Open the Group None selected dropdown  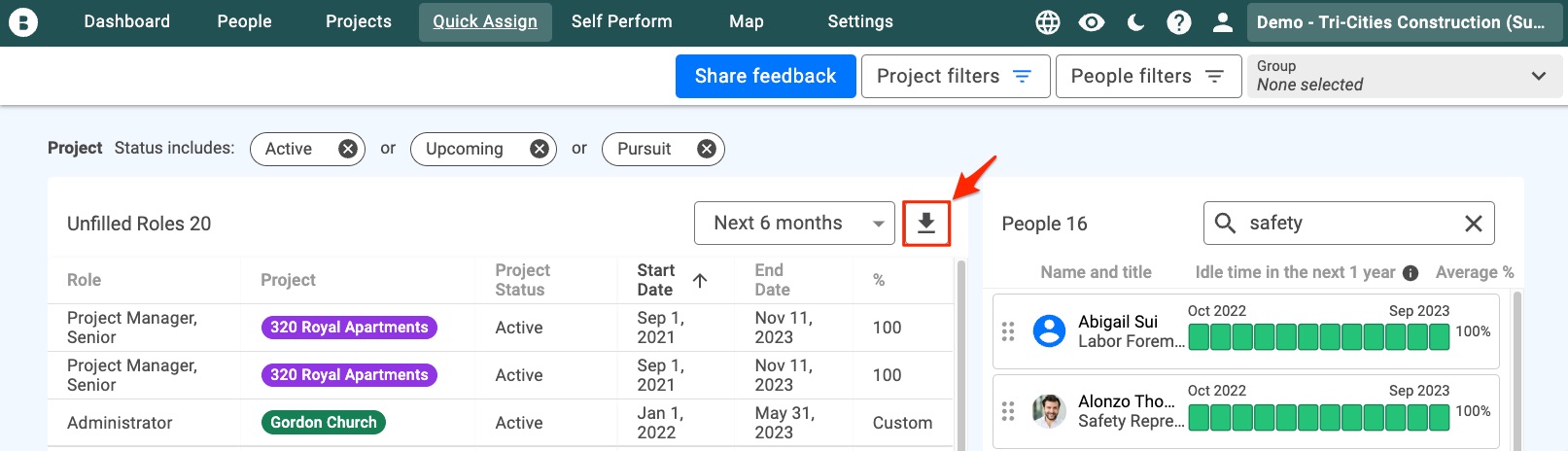tap(1405, 76)
